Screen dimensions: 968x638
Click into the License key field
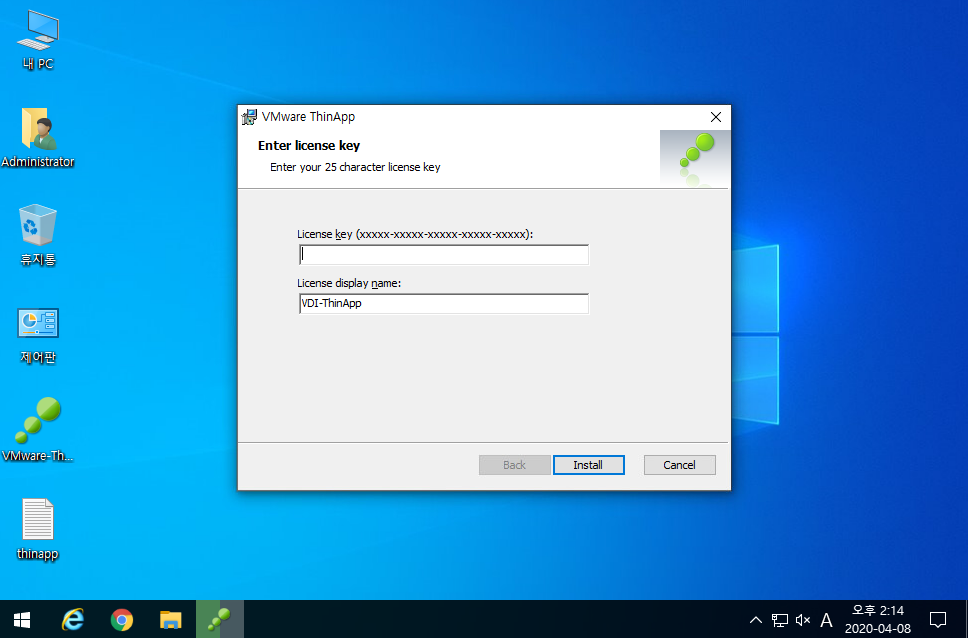point(444,254)
